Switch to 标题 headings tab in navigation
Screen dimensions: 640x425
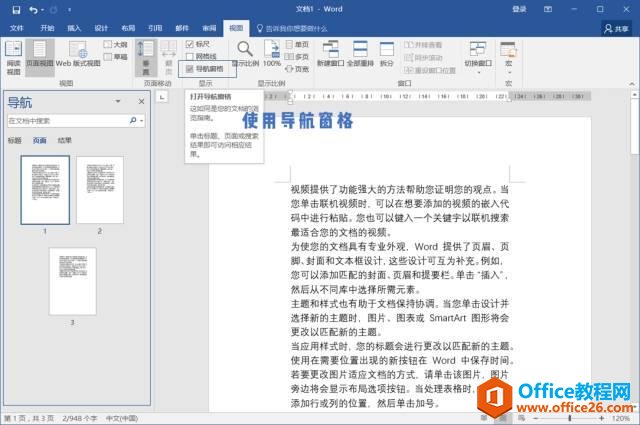pos(14,141)
